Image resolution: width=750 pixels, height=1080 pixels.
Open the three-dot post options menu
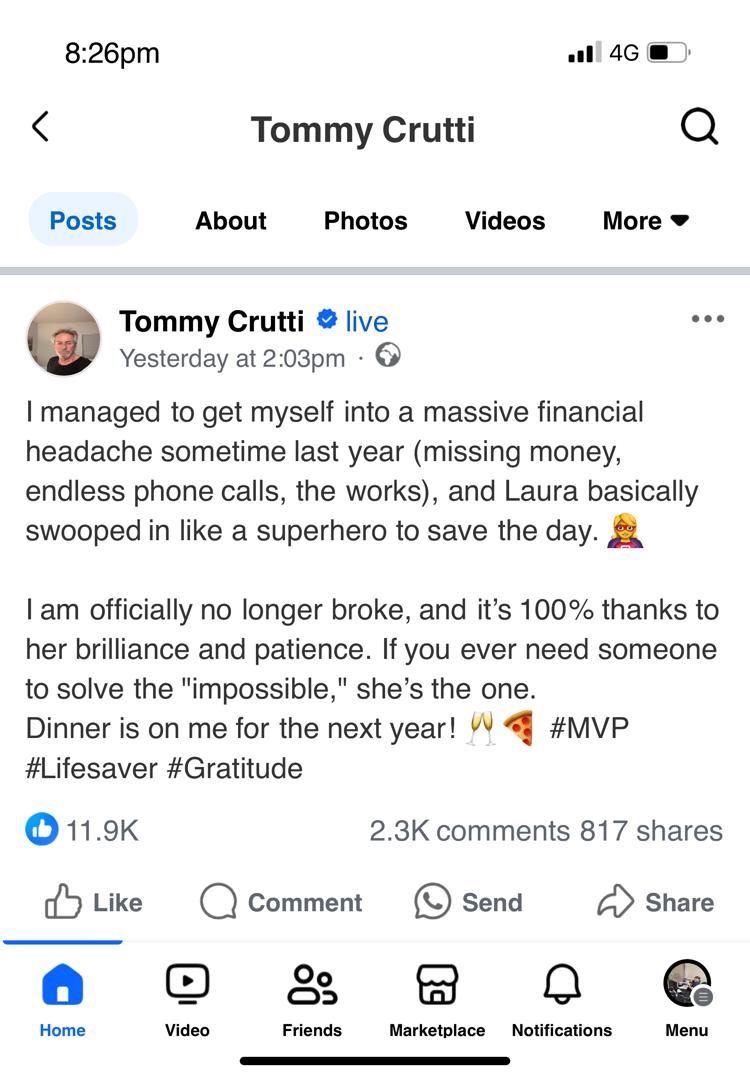coord(707,319)
